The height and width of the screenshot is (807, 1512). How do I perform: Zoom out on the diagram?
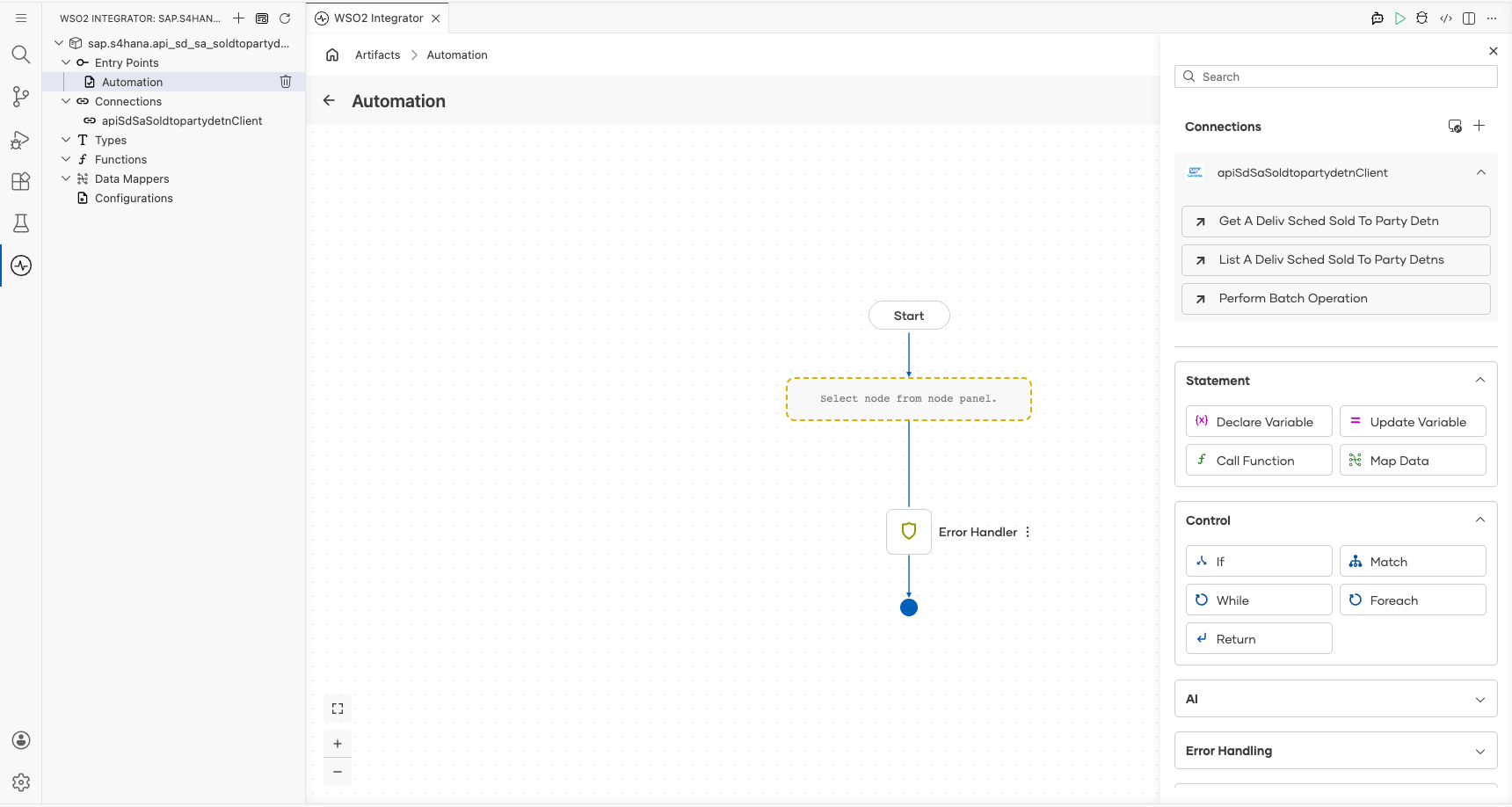[x=338, y=772]
